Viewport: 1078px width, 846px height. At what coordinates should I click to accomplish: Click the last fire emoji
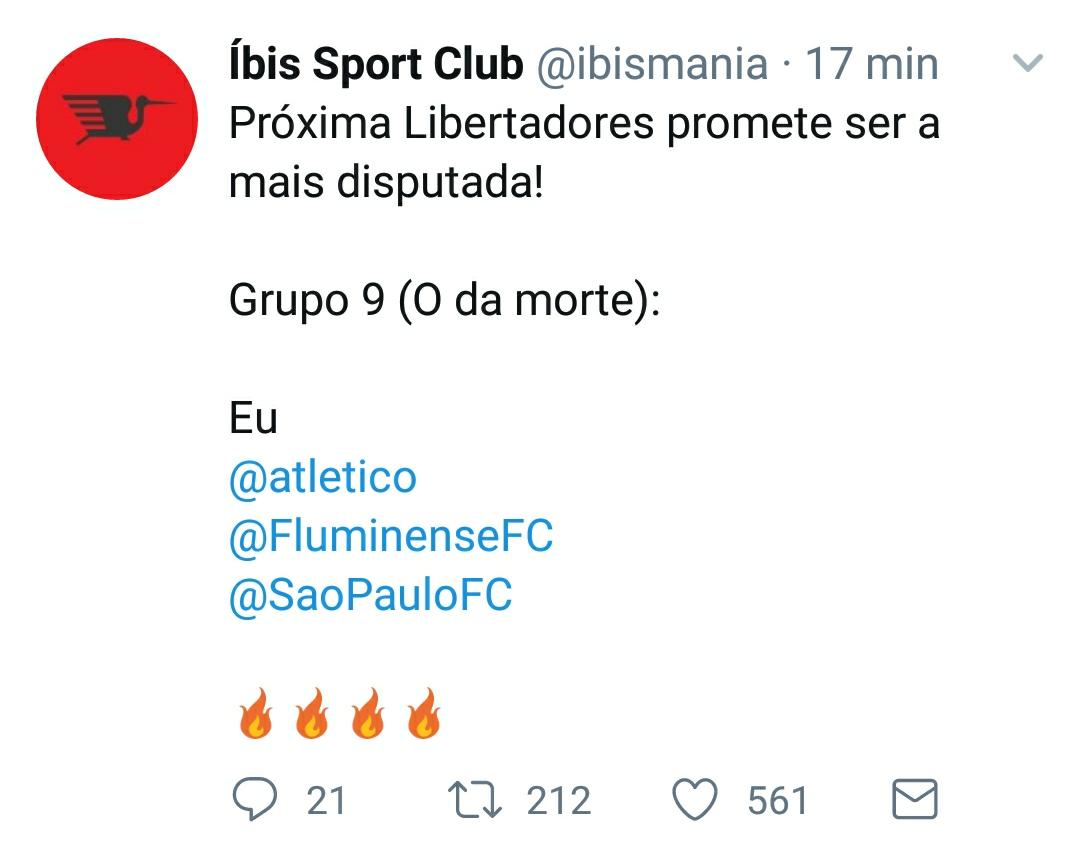[424, 713]
